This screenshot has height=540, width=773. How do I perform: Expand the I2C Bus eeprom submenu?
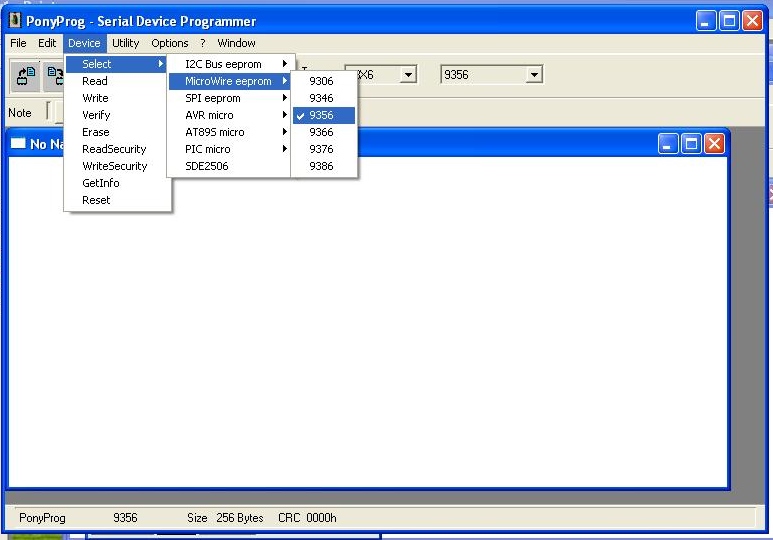click(x=230, y=64)
